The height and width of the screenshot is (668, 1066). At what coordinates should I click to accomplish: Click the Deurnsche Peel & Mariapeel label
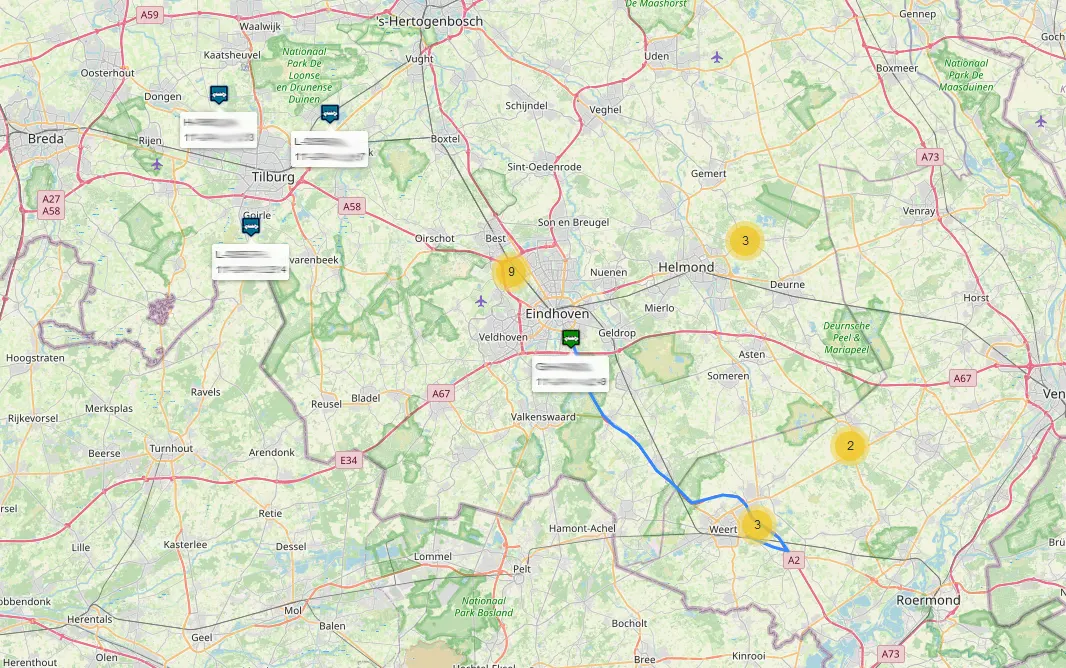[x=846, y=337]
